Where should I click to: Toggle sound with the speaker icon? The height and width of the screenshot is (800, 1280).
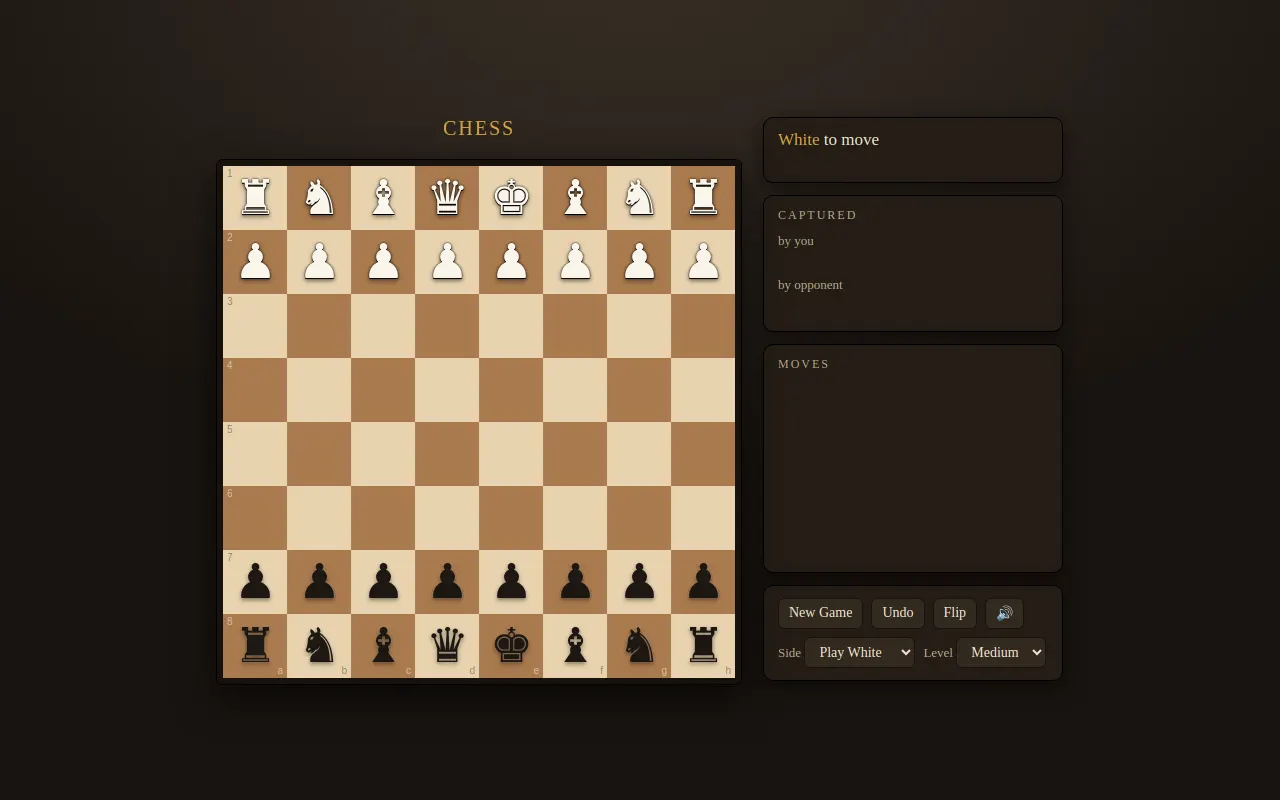1004,613
